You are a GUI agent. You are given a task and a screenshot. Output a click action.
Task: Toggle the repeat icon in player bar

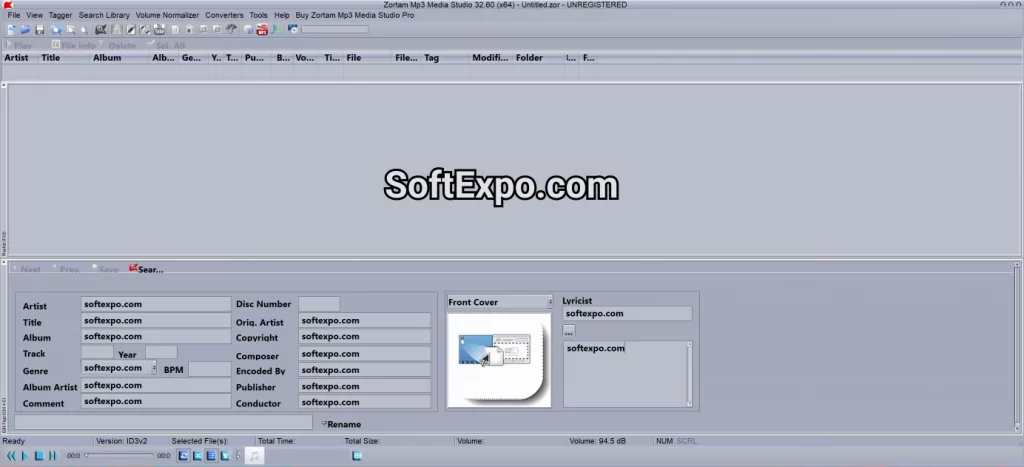click(184, 456)
